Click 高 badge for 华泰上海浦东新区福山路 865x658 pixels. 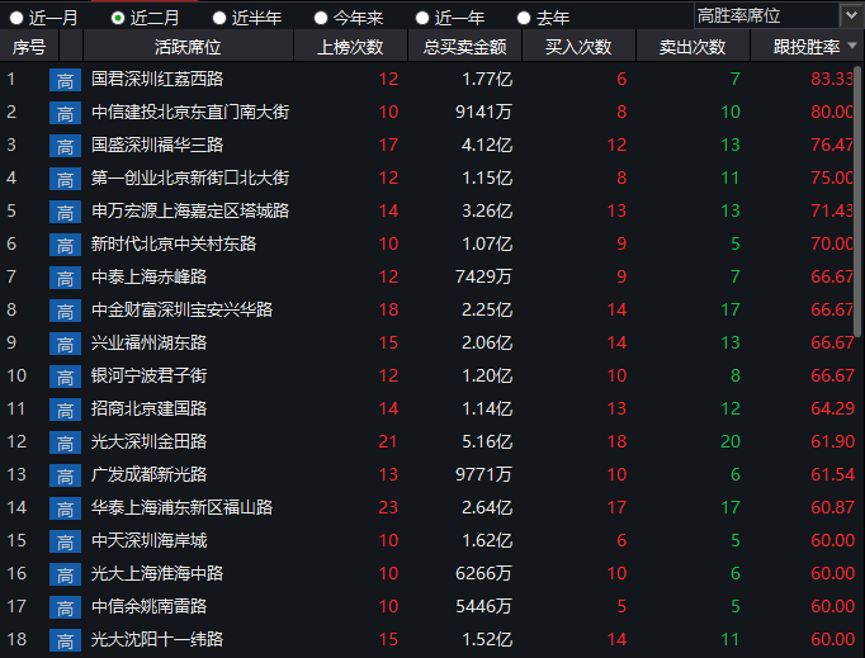pos(65,509)
